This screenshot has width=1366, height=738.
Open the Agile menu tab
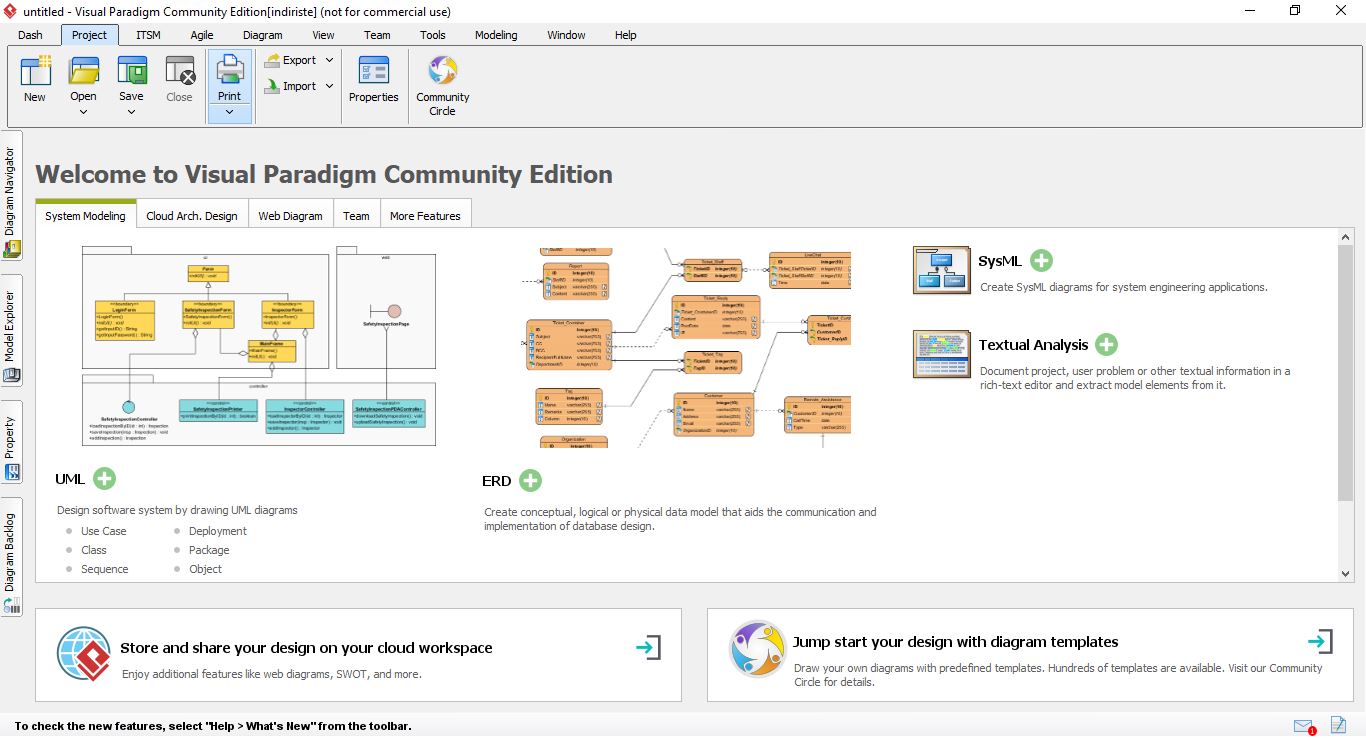pyautogui.click(x=202, y=35)
